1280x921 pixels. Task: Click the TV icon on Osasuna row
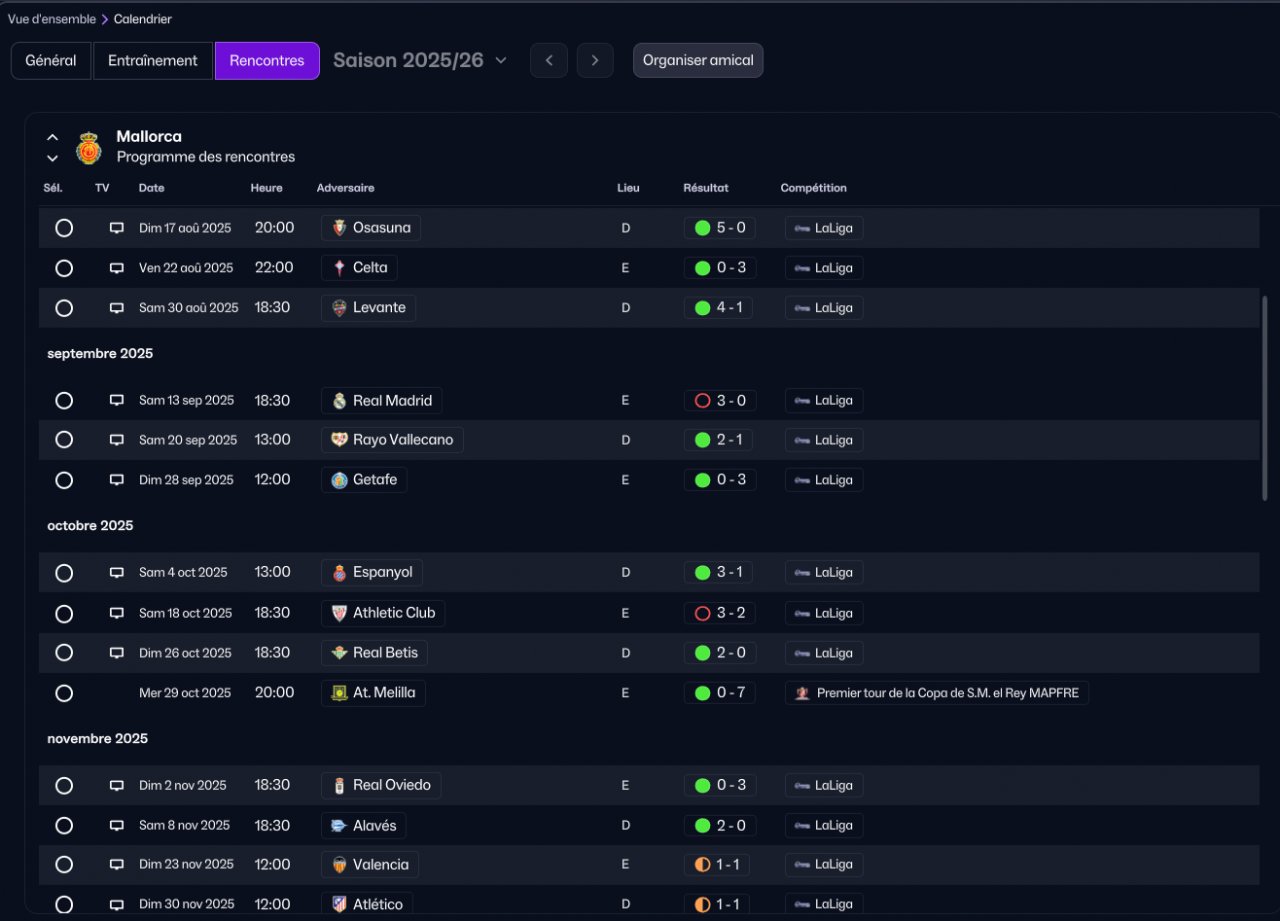click(x=117, y=228)
